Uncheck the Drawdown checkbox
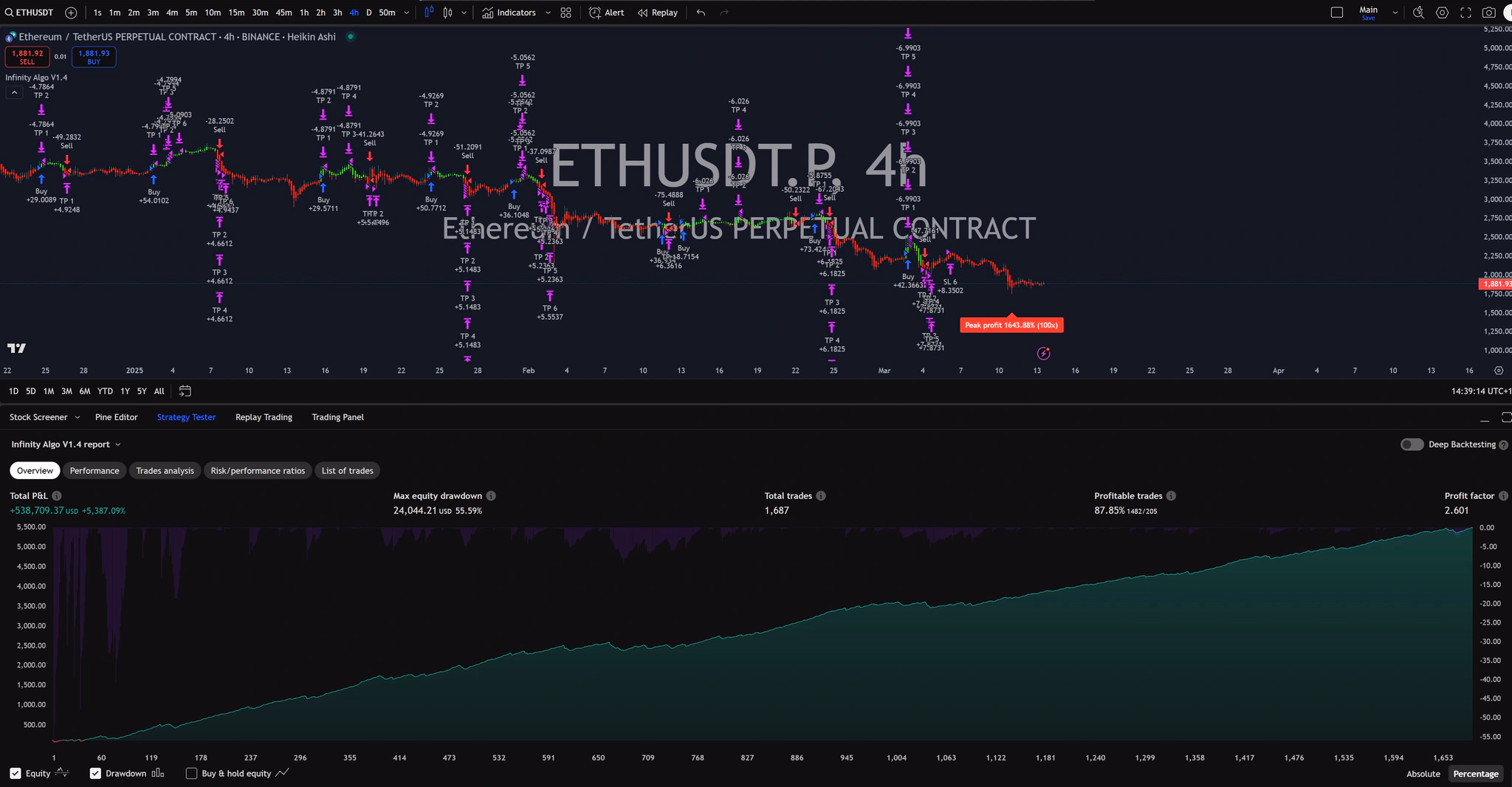Screen dimensions: 1512x787 click(95, 773)
